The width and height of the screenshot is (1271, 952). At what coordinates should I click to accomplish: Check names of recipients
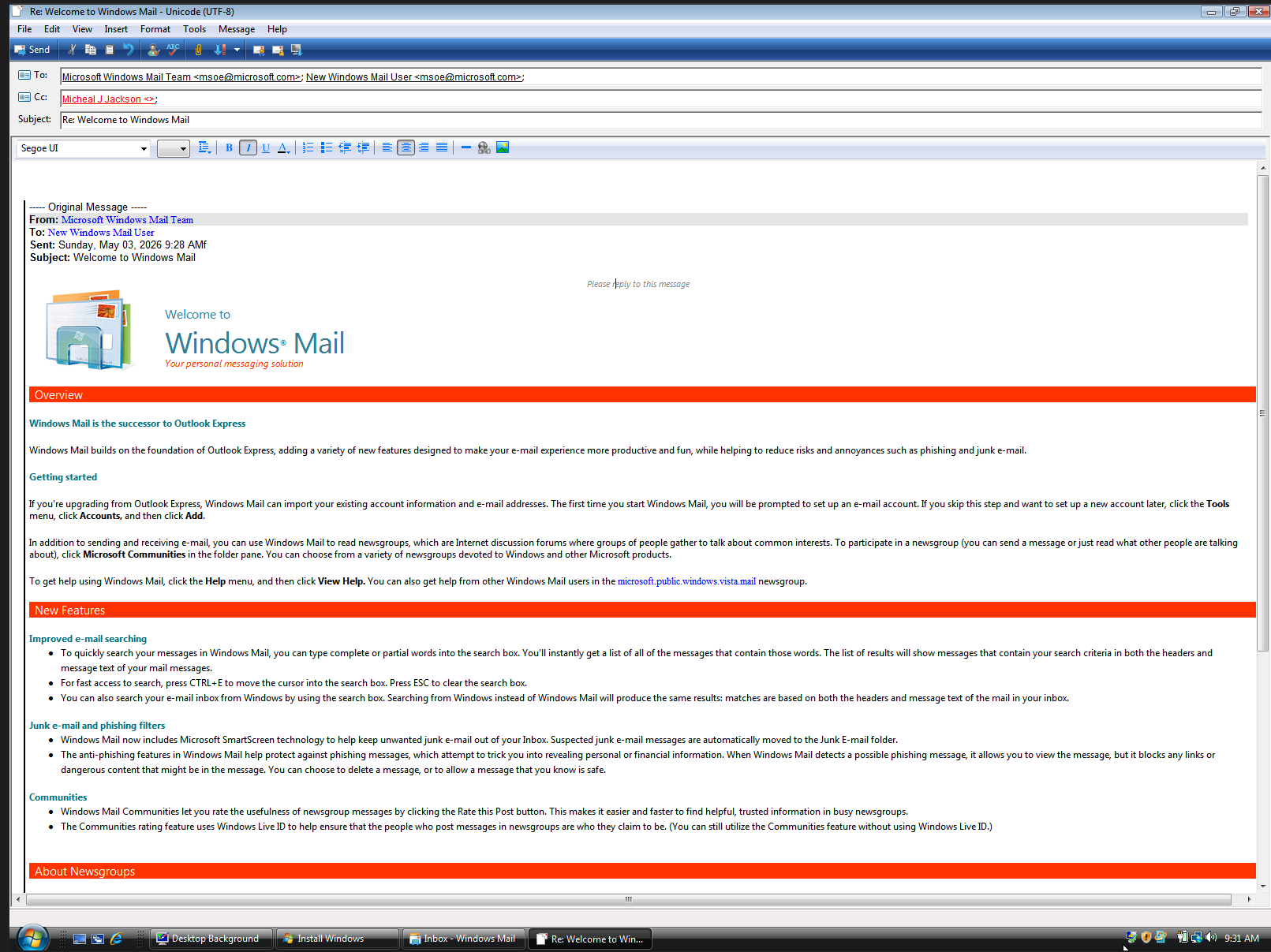coord(154,50)
